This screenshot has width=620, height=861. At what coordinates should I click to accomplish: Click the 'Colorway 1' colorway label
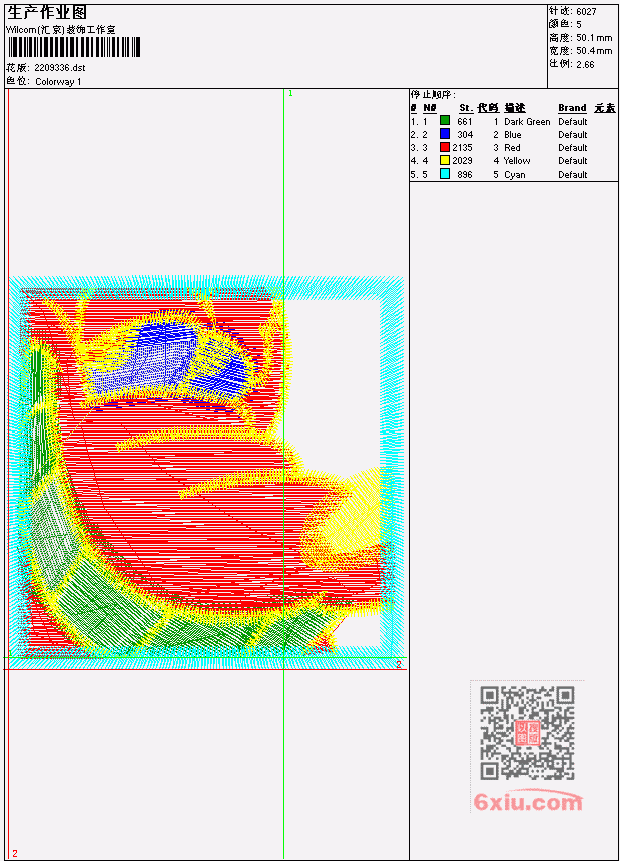point(58,82)
